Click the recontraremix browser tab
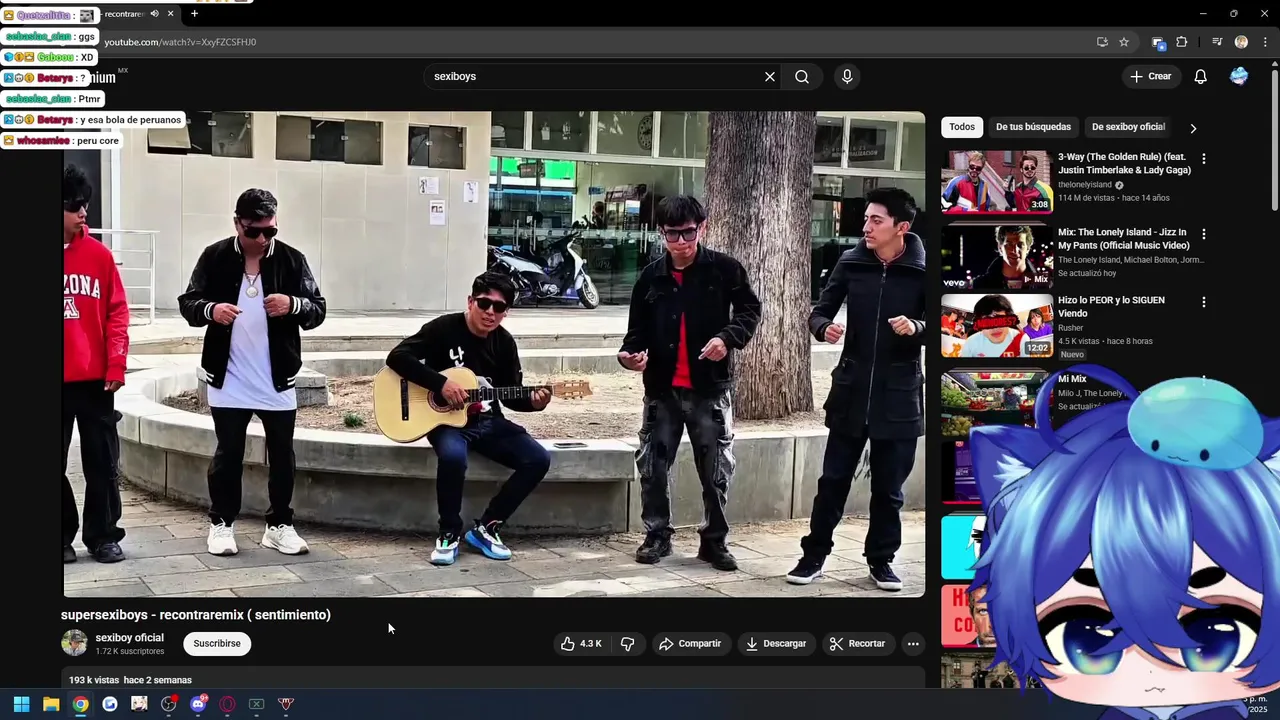This screenshot has width=1280, height=720. [x=124, y=14]
